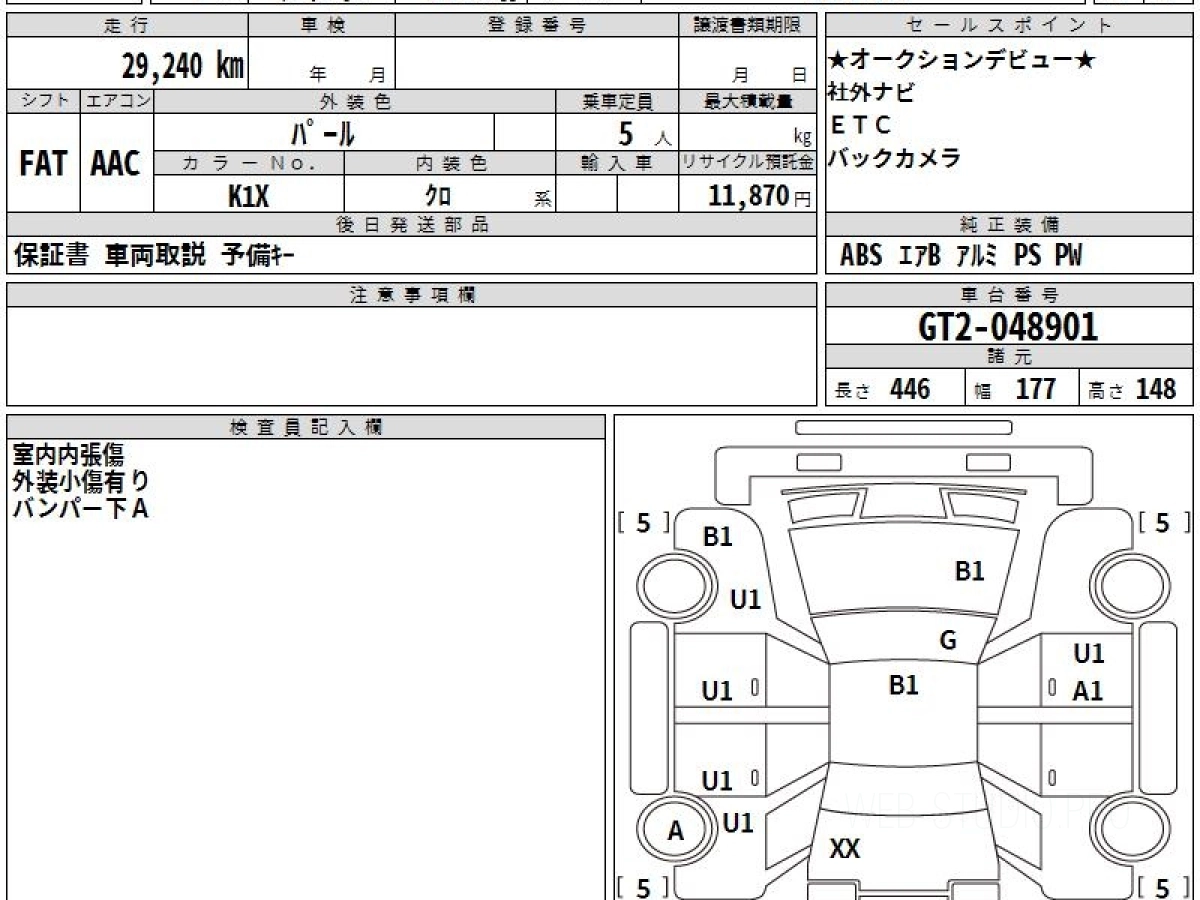Click the B1 mark on the hood
The image size is (1200, 900).
pos(970,571)
